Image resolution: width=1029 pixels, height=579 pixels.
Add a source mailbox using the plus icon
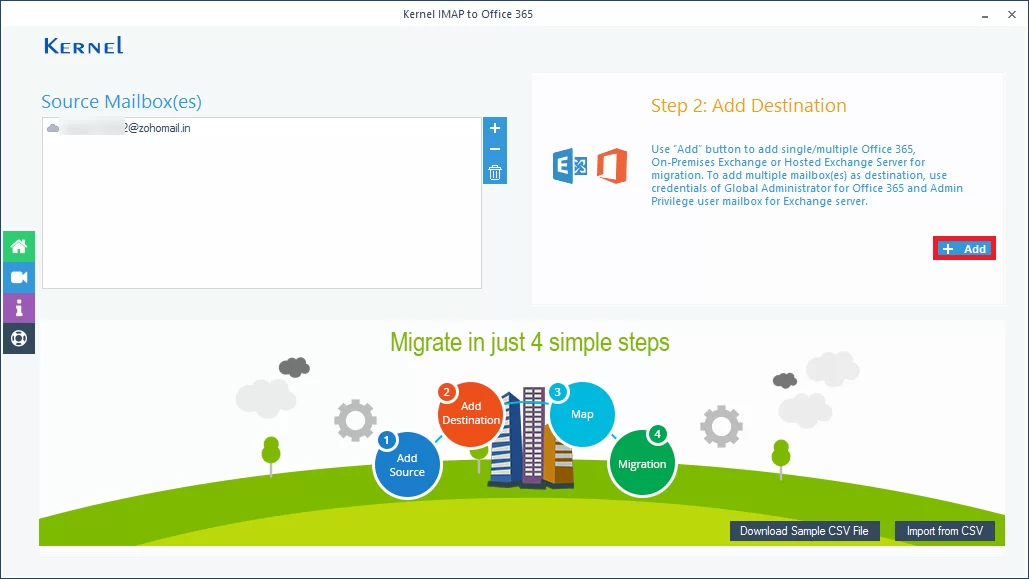coord(494,128)
